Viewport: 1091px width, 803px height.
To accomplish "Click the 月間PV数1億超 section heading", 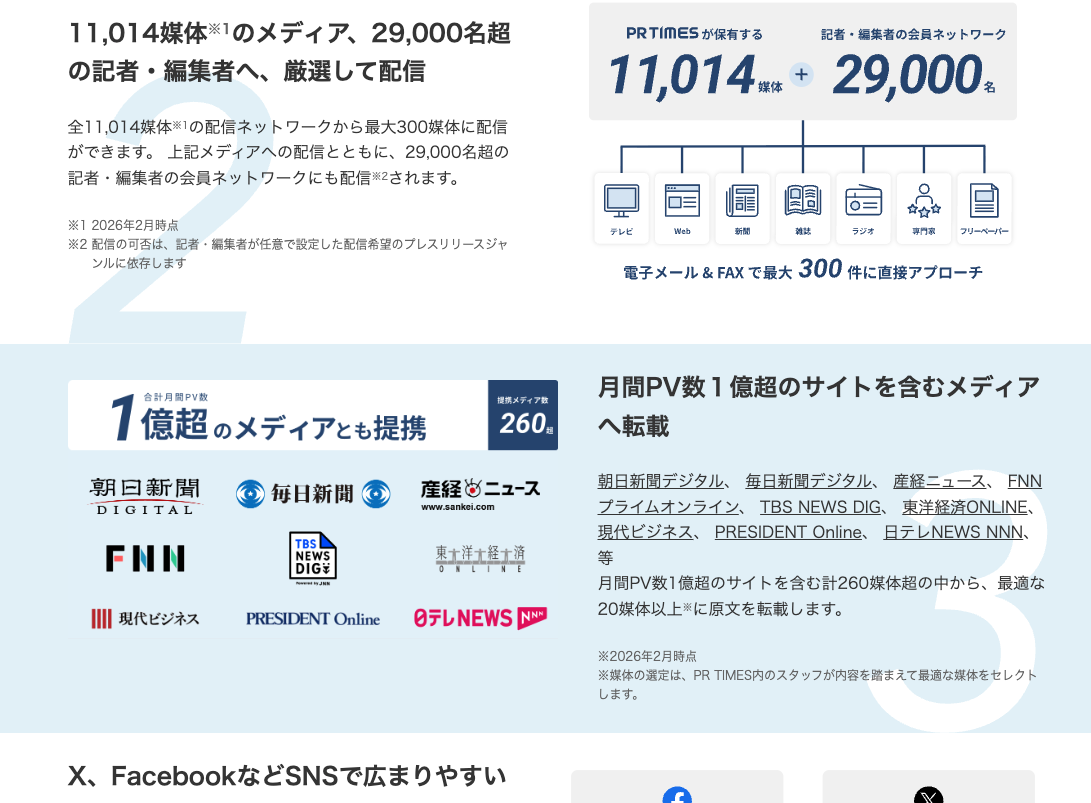I will click(820, 406).
